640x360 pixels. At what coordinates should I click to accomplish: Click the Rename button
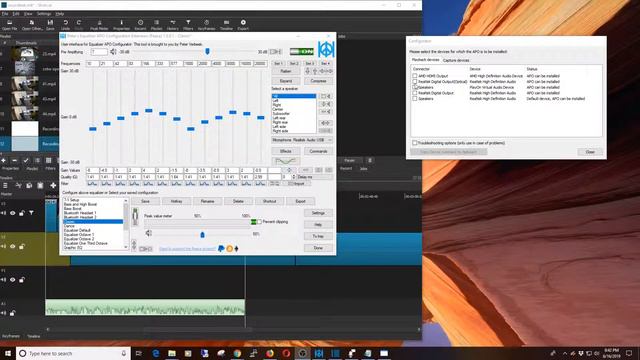point(207,201)
